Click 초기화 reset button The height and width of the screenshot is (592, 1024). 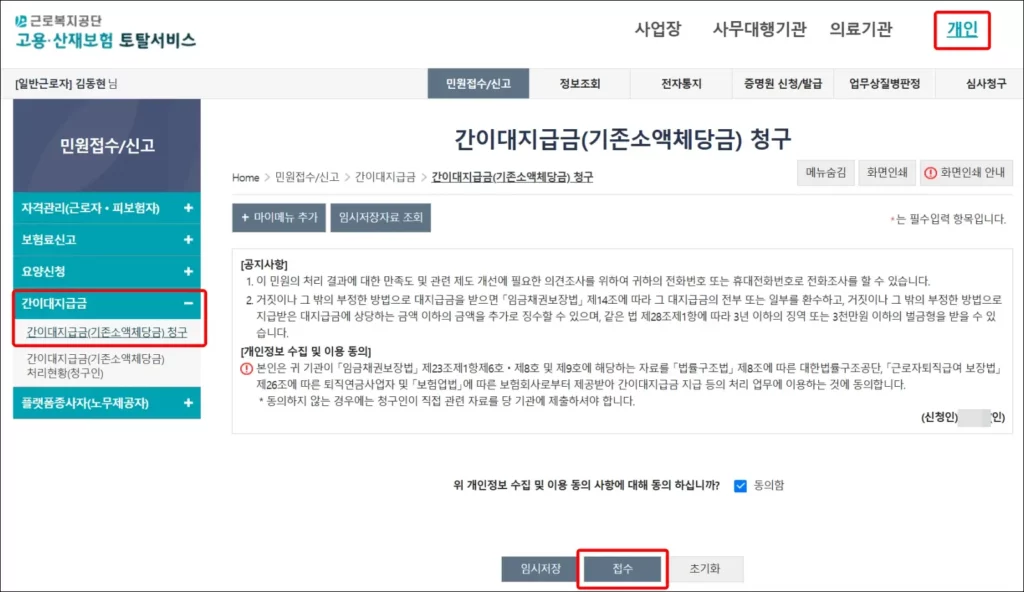pyautogui.click(x=705, y=569)
